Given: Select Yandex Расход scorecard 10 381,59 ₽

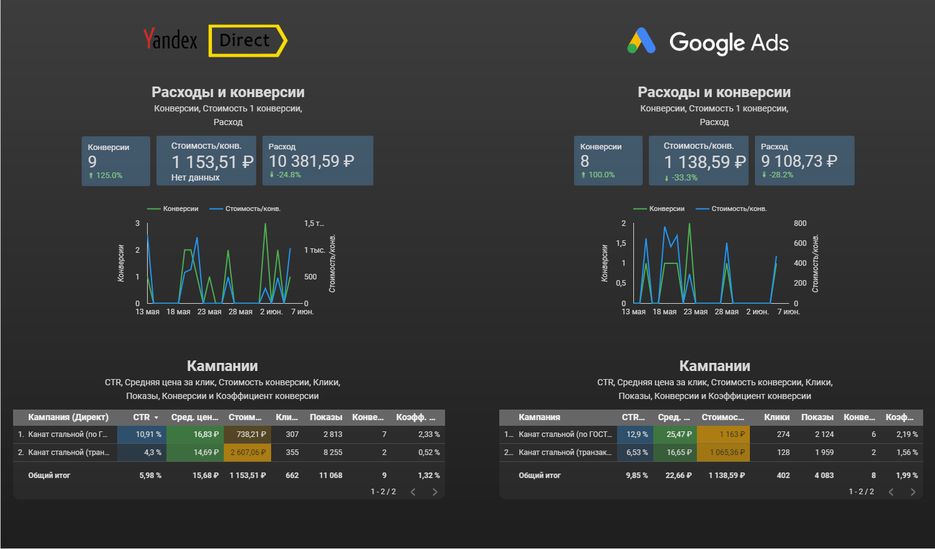Looking at the screenshot, I should click(318, 160).
